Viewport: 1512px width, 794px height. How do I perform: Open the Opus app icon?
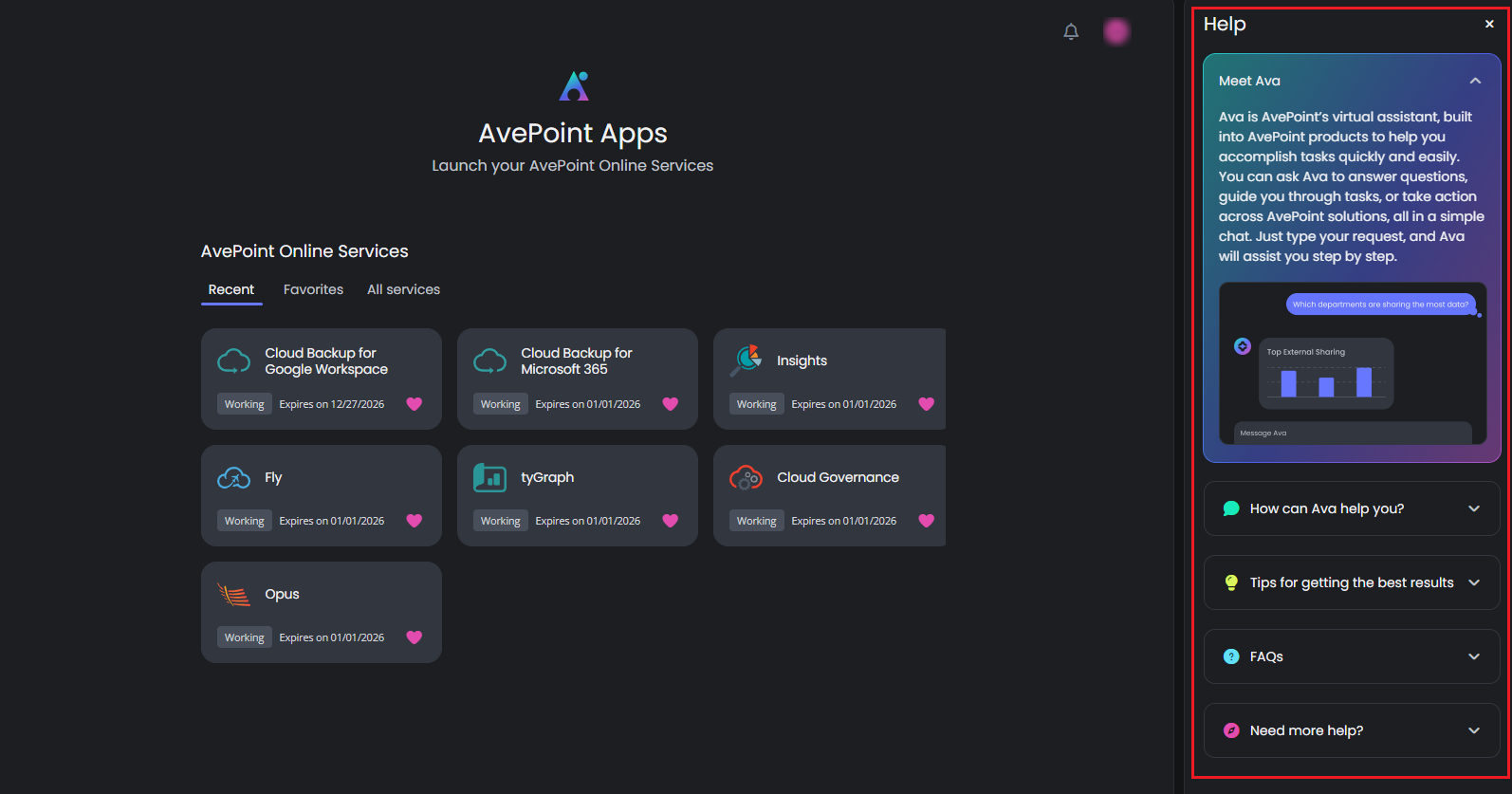pyautogui.click(x=234, y=595)
